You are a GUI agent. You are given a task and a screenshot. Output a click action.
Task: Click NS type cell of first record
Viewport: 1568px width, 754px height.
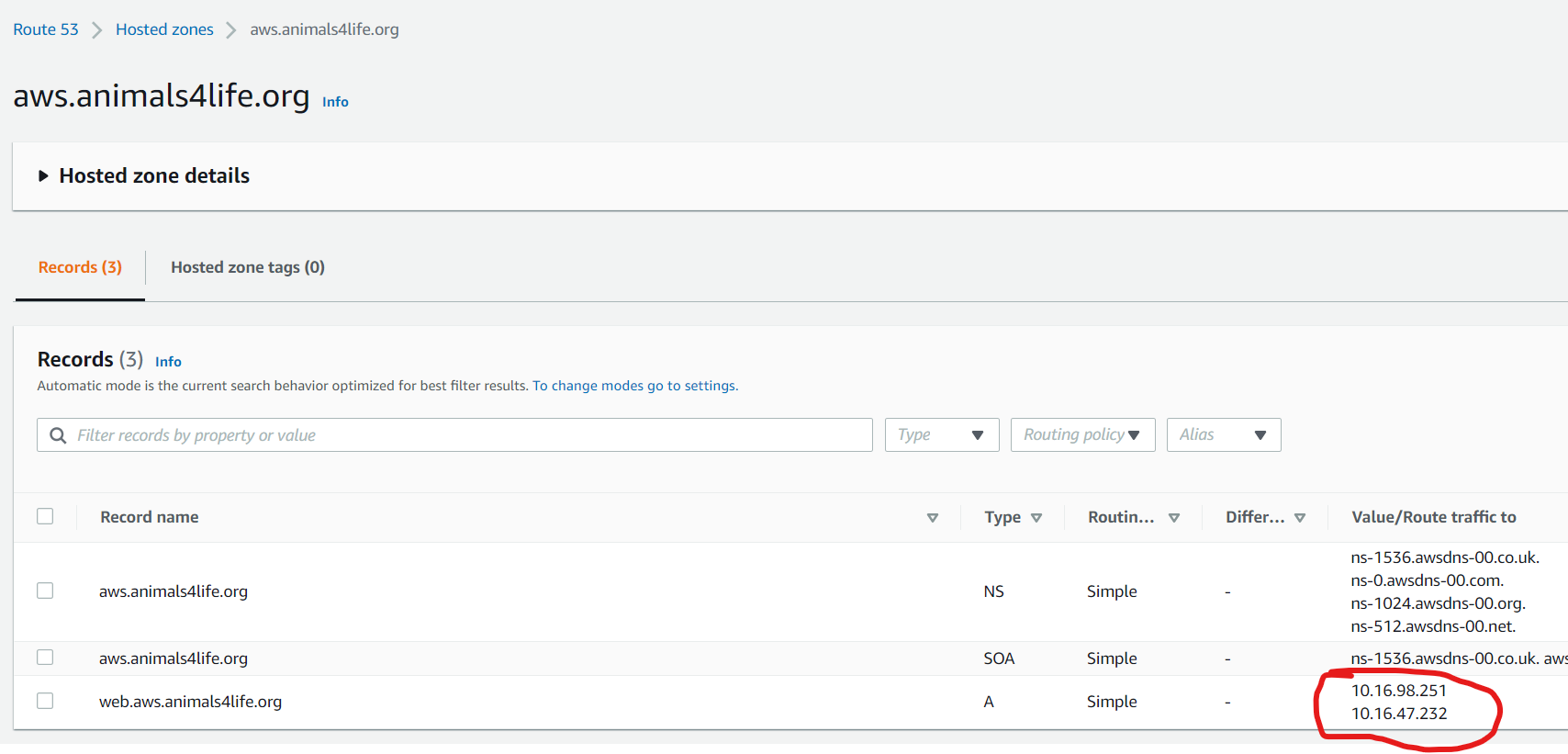(x=993, y=591)
